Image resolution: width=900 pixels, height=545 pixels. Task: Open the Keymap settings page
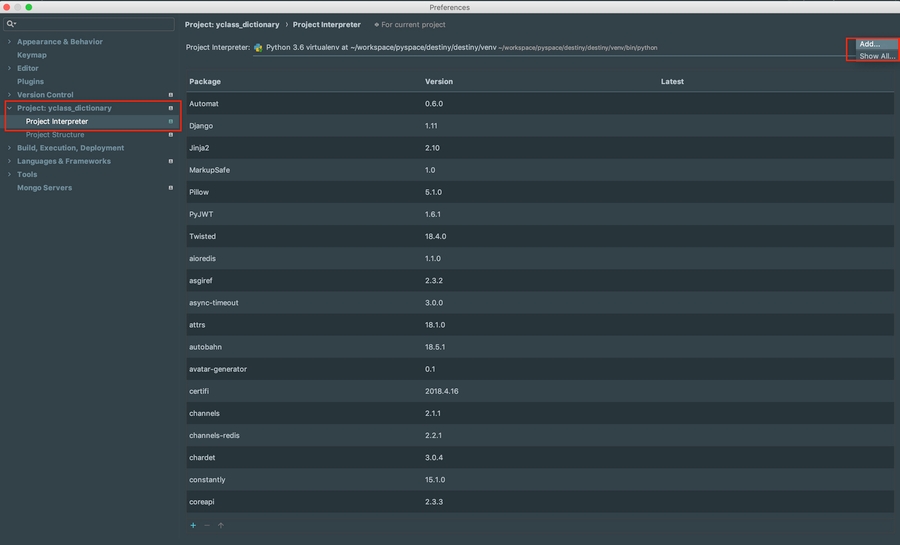pos(31,55)
